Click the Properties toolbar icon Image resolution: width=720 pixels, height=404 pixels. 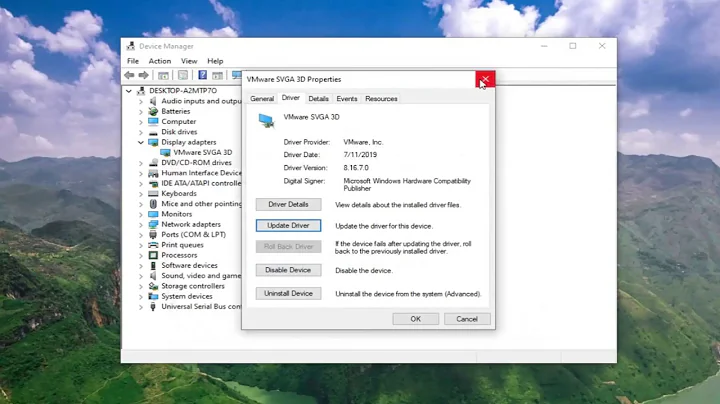183,75
